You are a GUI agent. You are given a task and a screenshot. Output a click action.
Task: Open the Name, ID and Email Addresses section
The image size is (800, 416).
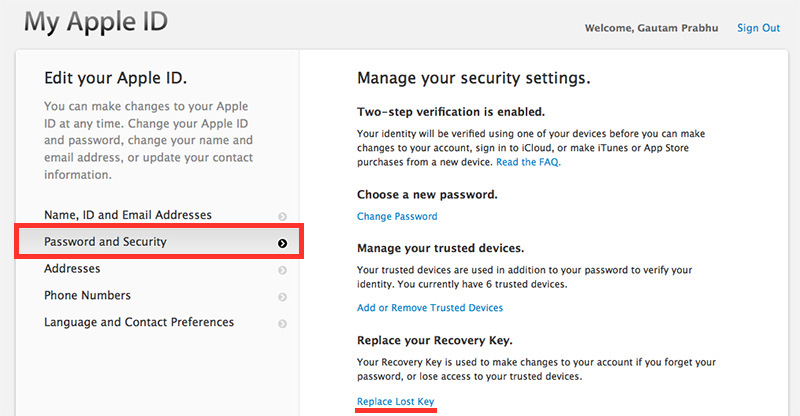pos(128,215)
